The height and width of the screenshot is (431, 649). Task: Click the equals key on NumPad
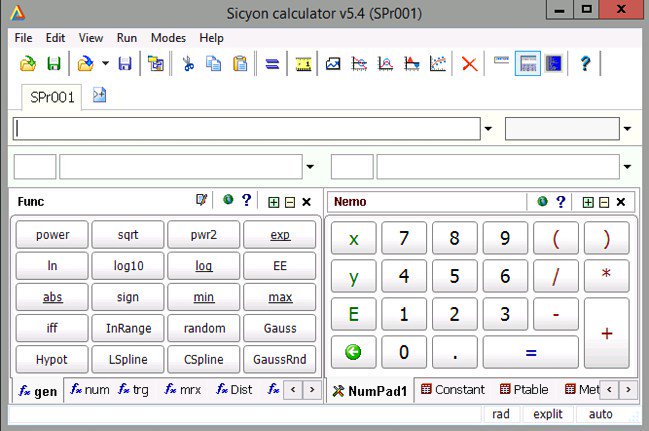pos(531,352)
